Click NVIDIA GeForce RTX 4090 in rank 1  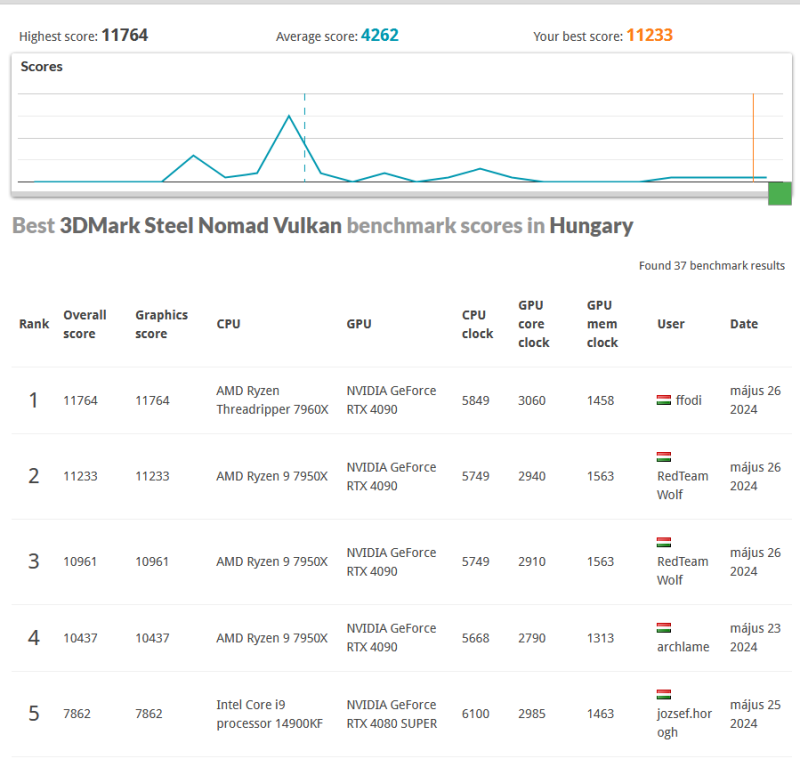(391, 400)
